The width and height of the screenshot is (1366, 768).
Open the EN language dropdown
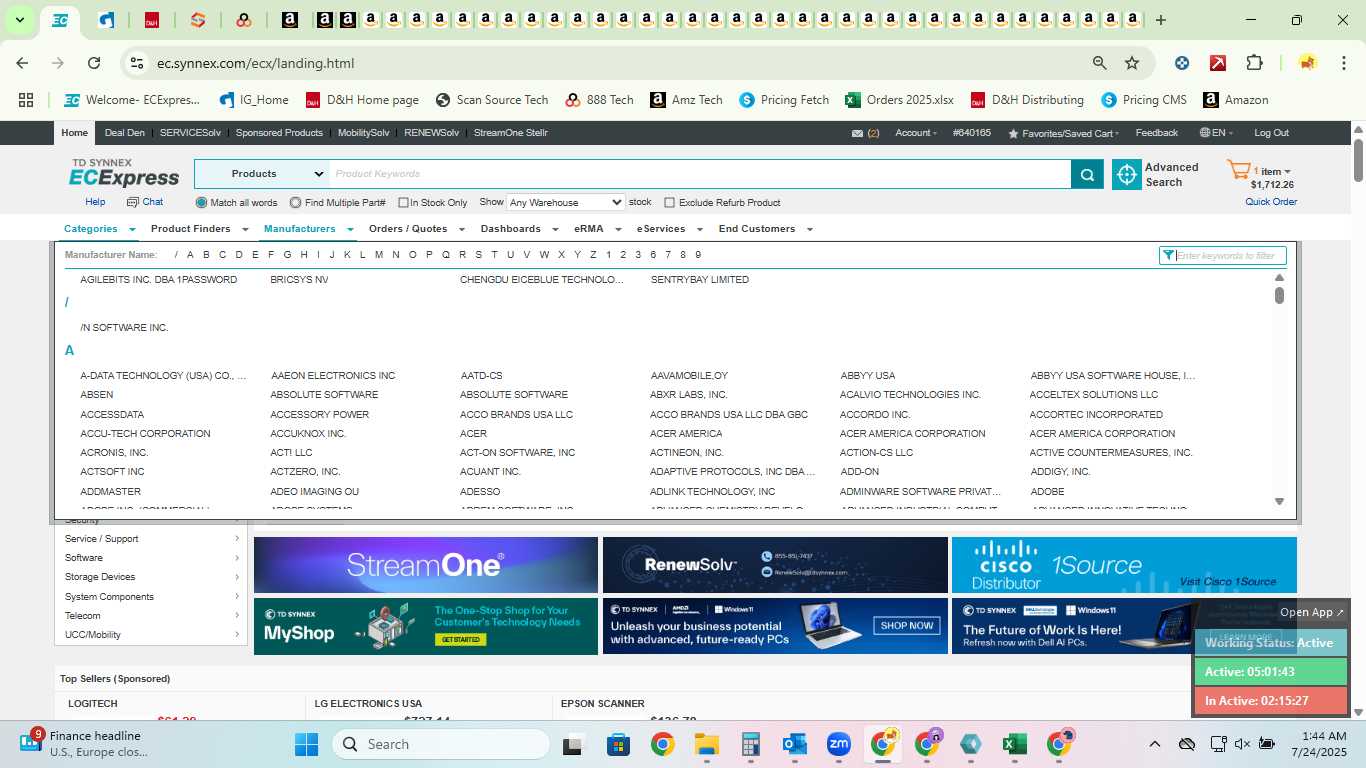click(x=1217, y=133)
